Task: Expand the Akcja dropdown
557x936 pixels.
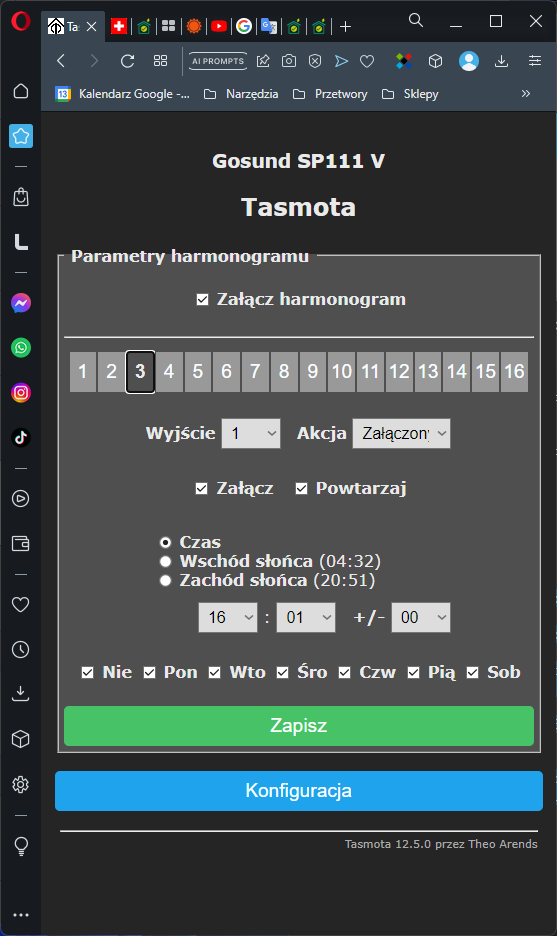Action: pos(401,433)
